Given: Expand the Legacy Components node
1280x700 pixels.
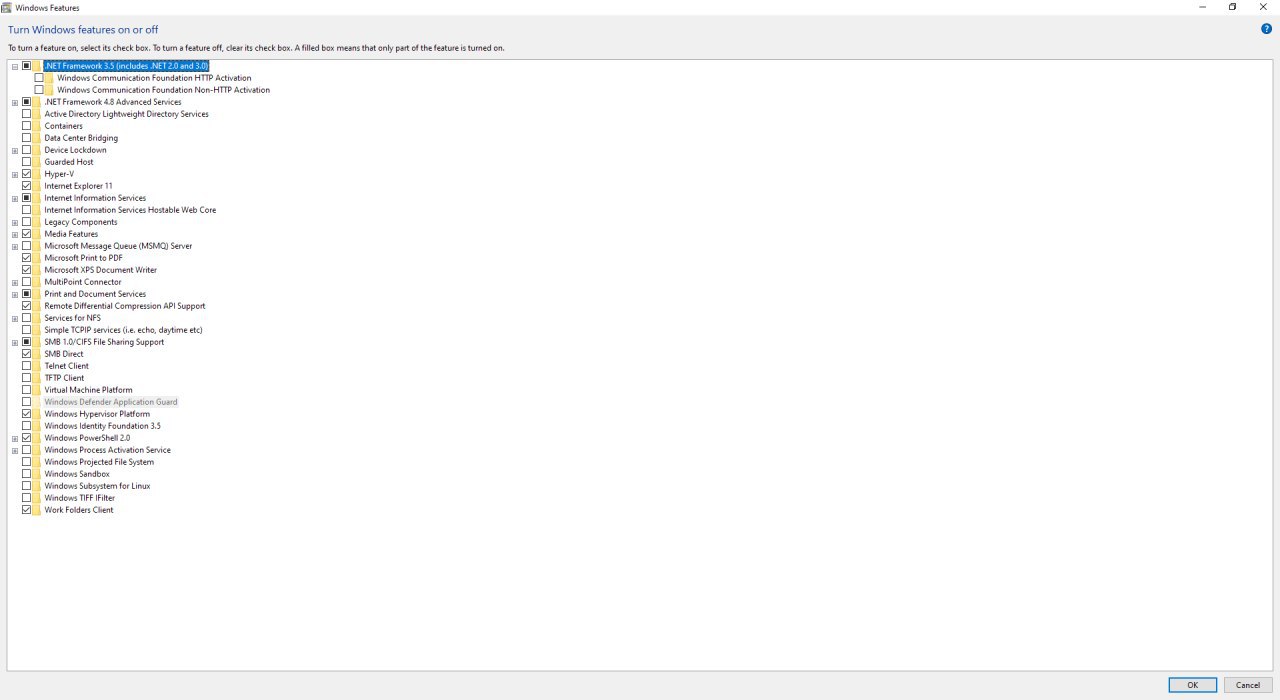Looking at the screenshot, I should [x=15, y=222].
